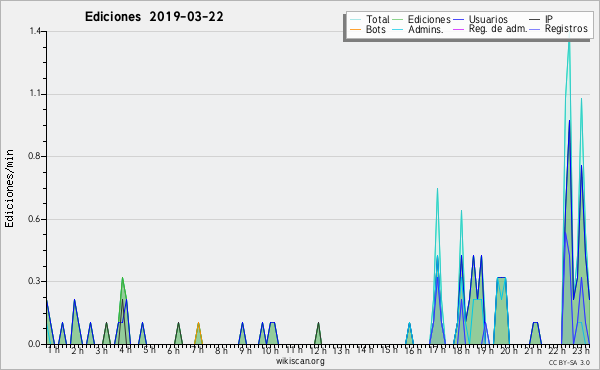Viewport: 600px width, 370px height.
Task: Click the flat-topped green area at 20 h
Action: pos(501,311)
